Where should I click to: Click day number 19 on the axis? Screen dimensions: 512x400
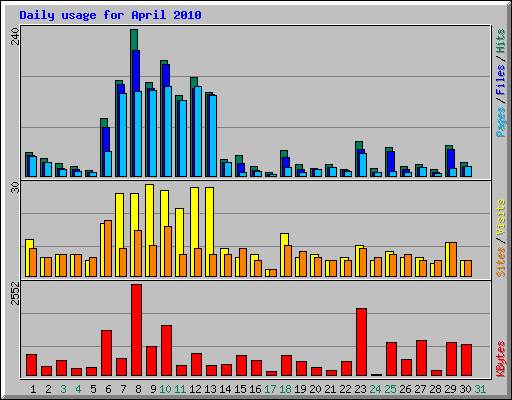point(300,389)
